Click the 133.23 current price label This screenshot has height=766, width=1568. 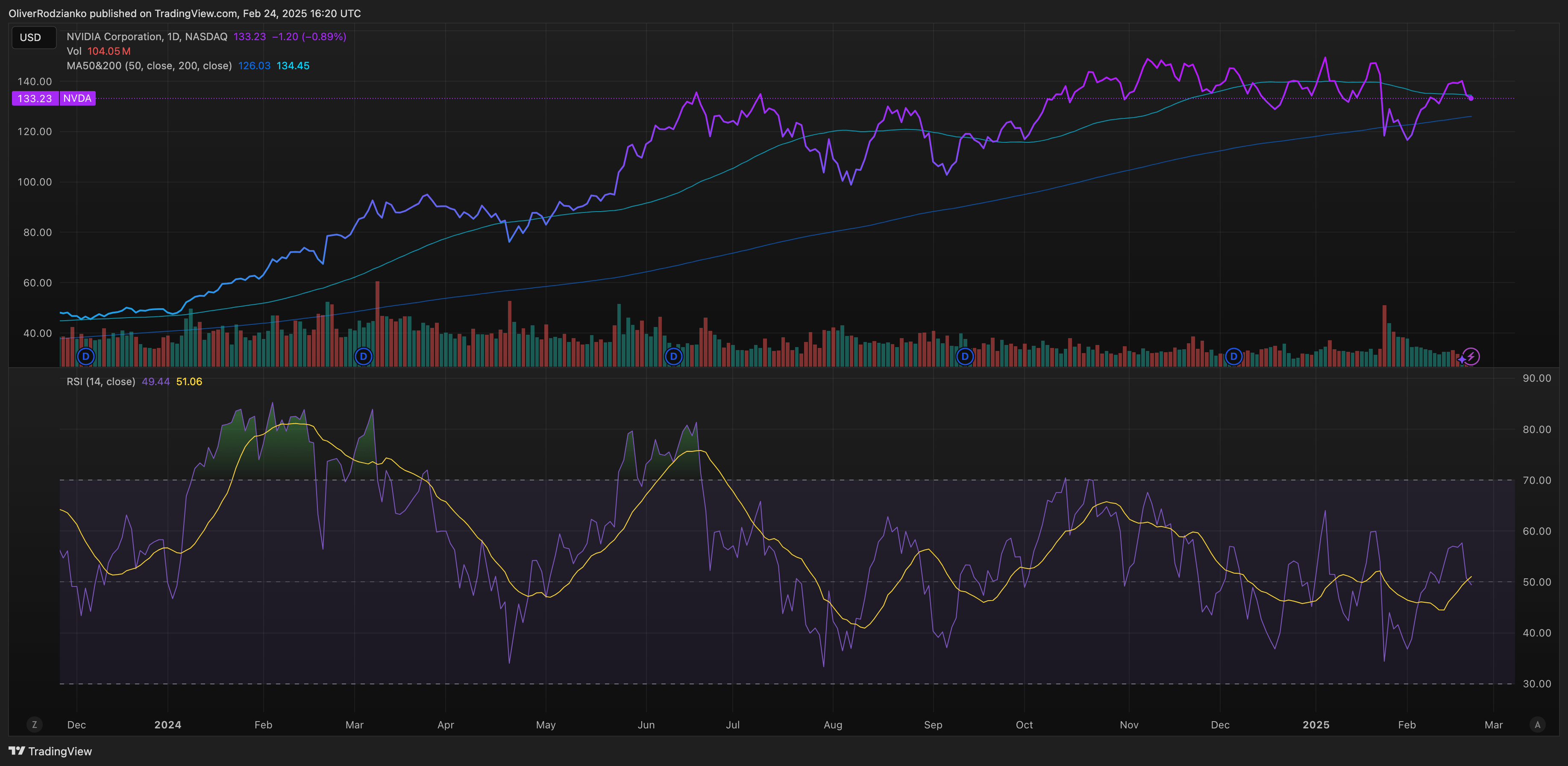pyautogui.click(x=35, y=98)
